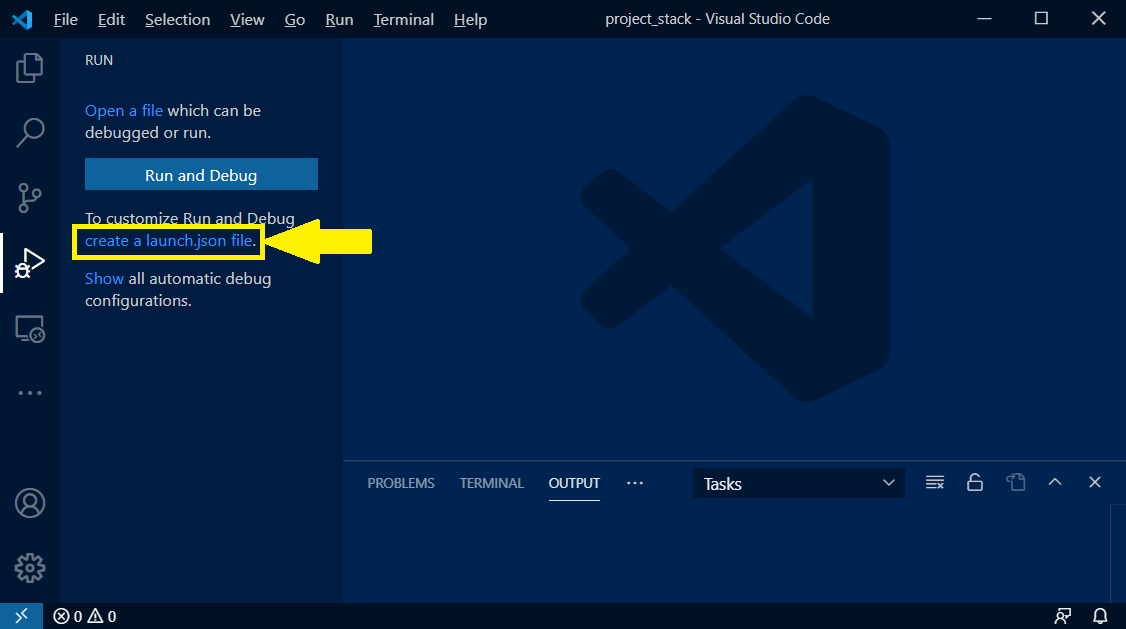The image size is (1126, 629).
Task: Maximize the VS Code window
Action: pyautogui.click(x=1041, y=19)
